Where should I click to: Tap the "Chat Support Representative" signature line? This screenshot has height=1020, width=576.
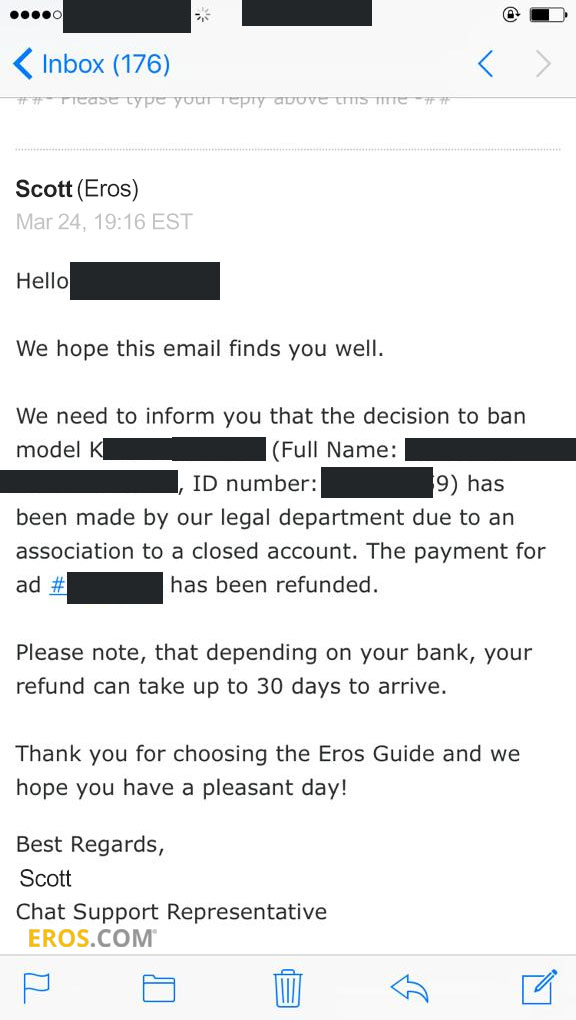(171, 912)
